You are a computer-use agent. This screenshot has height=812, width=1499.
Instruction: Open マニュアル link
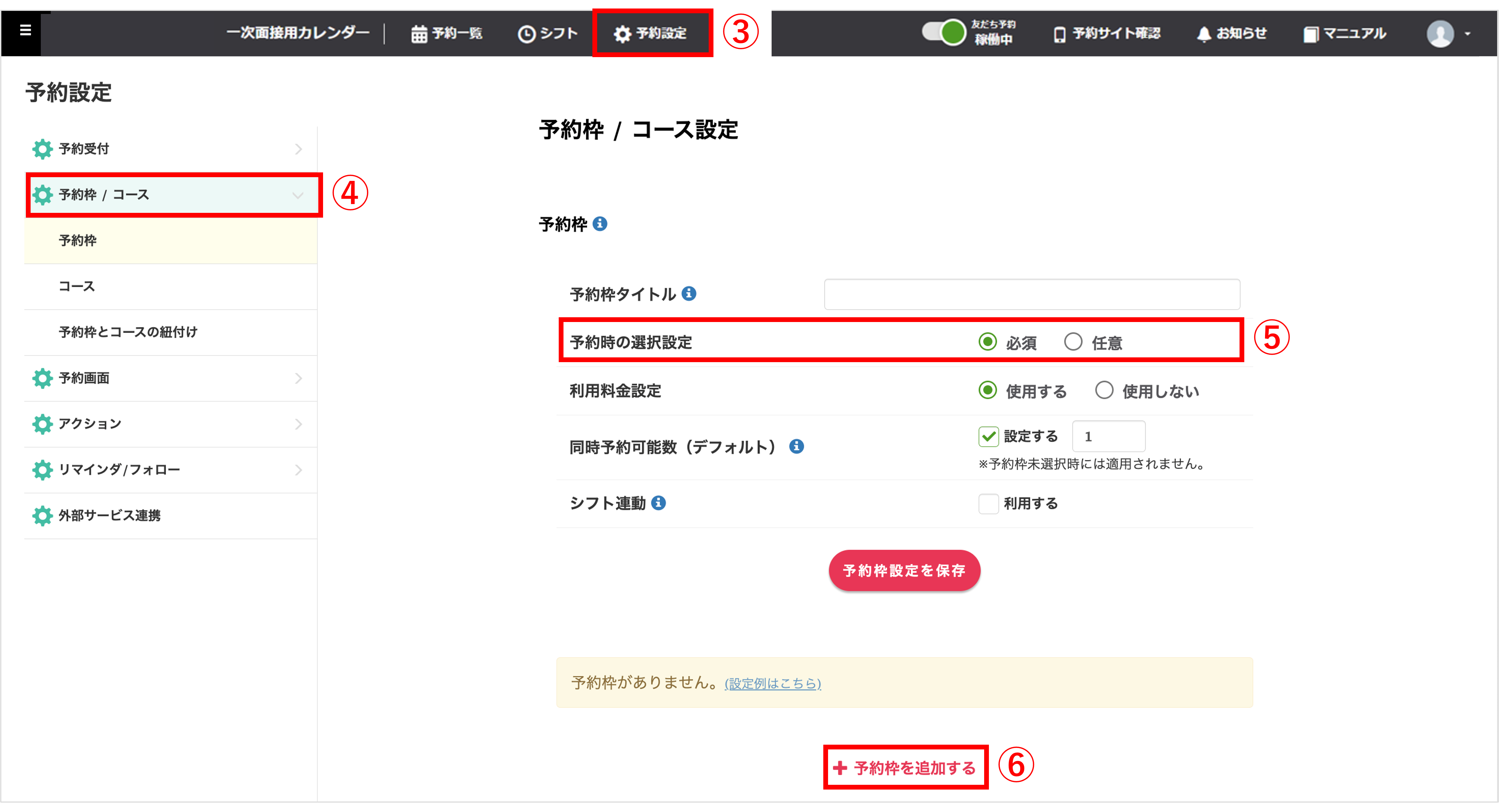[1345, 34]
